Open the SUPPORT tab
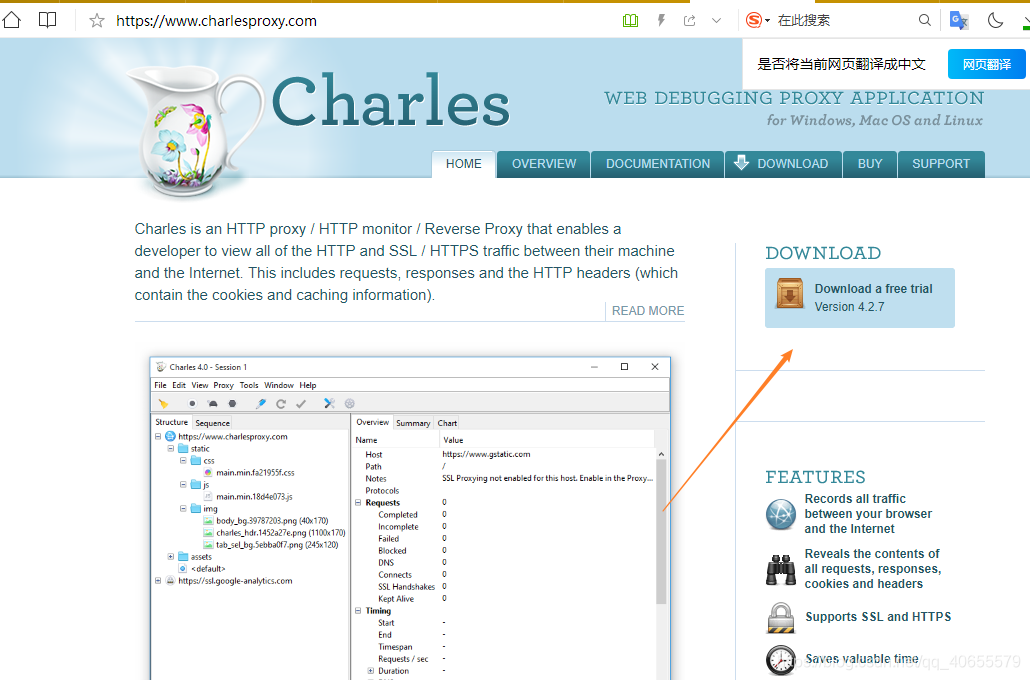This screenshot has height=680, width=1030. click(941, 164)
